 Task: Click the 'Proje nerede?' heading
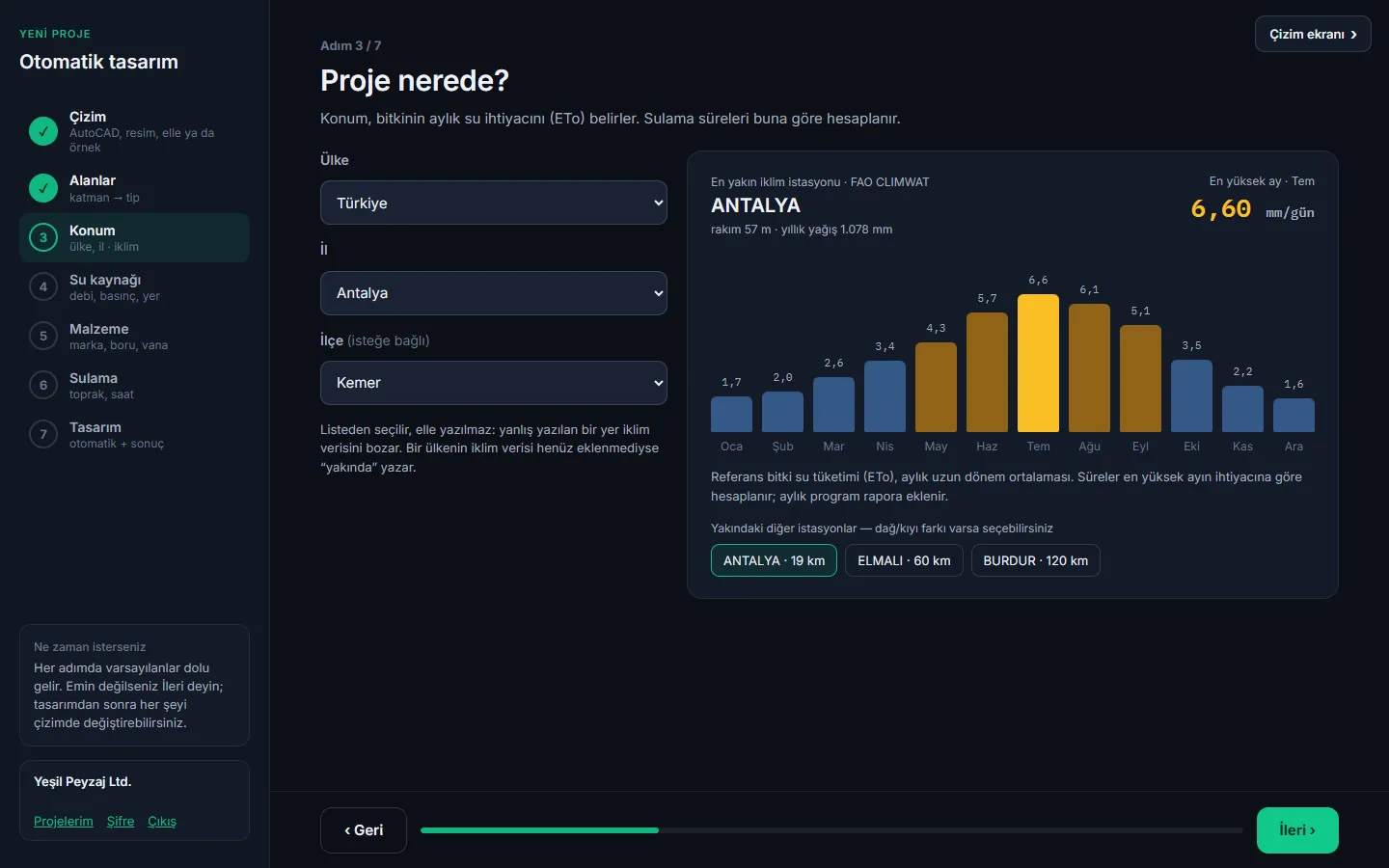(x=415, y=81)
